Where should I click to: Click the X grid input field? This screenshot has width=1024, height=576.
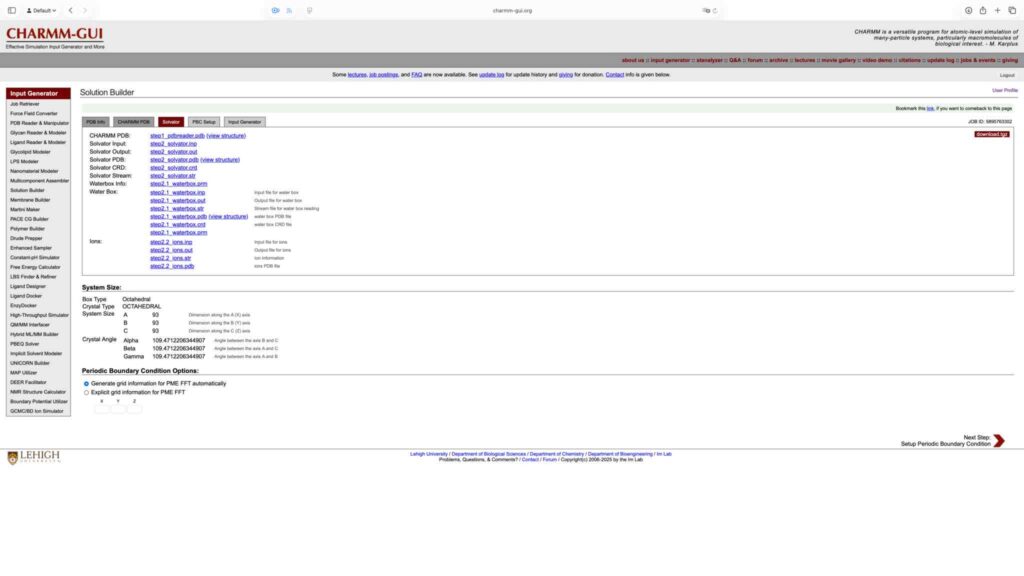coord(102,408)
